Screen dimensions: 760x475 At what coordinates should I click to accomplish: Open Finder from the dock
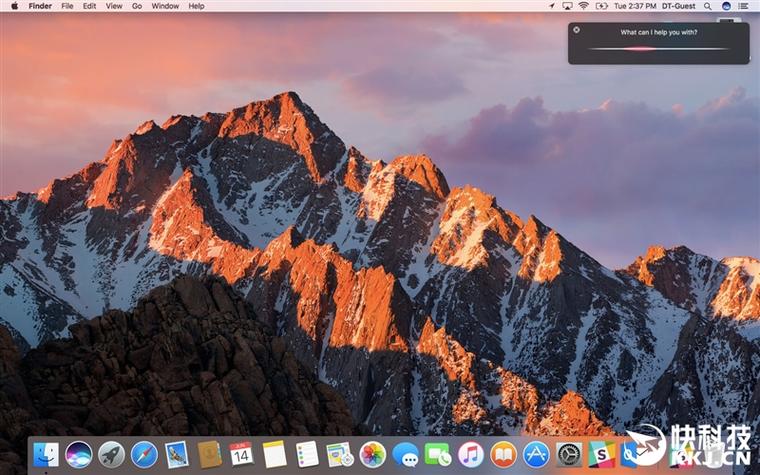pyautogui.click(x=46, y=455)
